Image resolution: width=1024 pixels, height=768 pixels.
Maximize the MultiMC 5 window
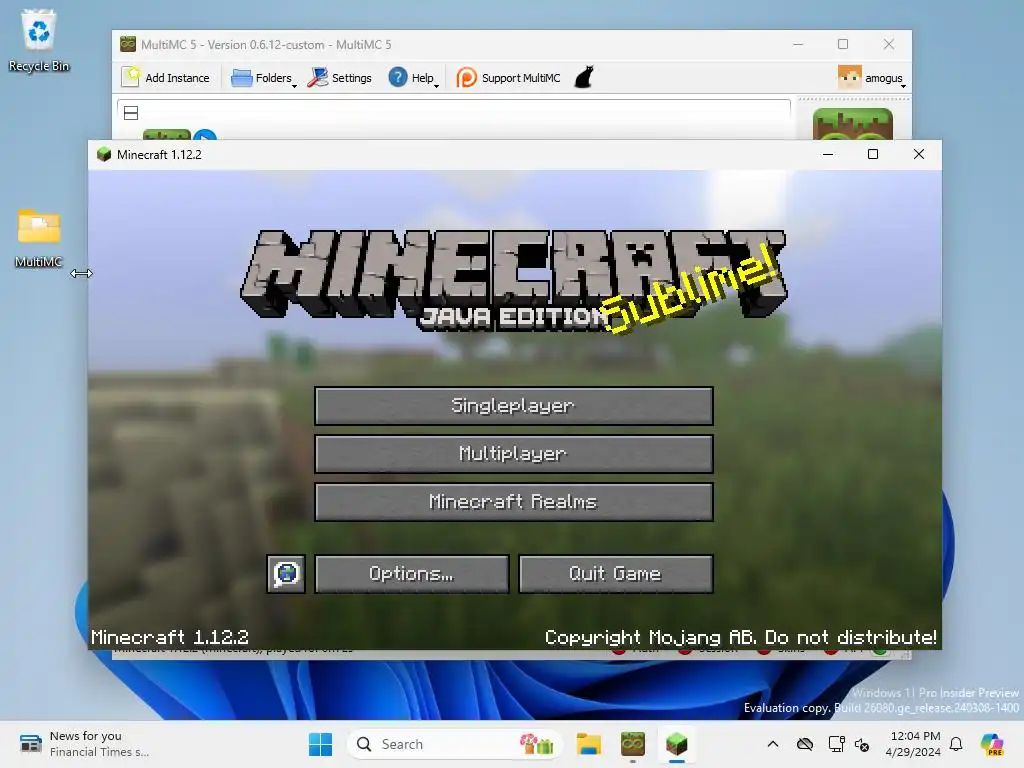[843, 44]
